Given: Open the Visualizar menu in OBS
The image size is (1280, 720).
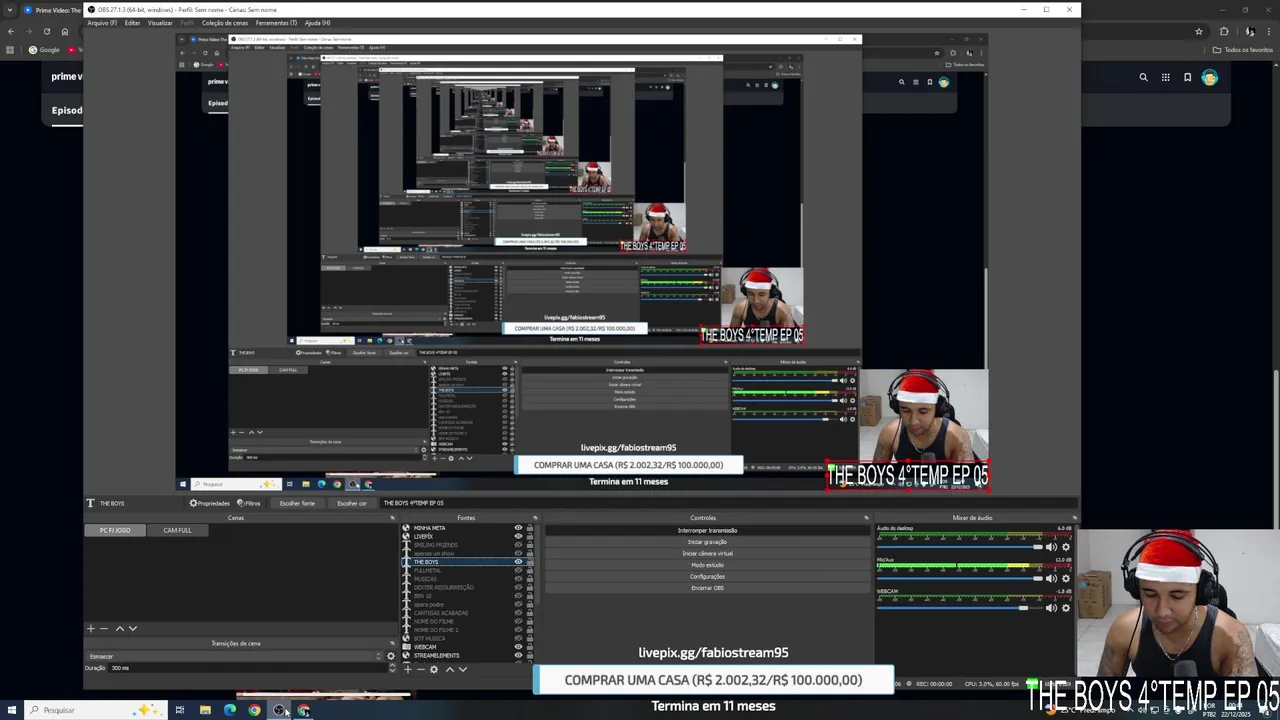Looking at the screenshot, I should point(160,23).
